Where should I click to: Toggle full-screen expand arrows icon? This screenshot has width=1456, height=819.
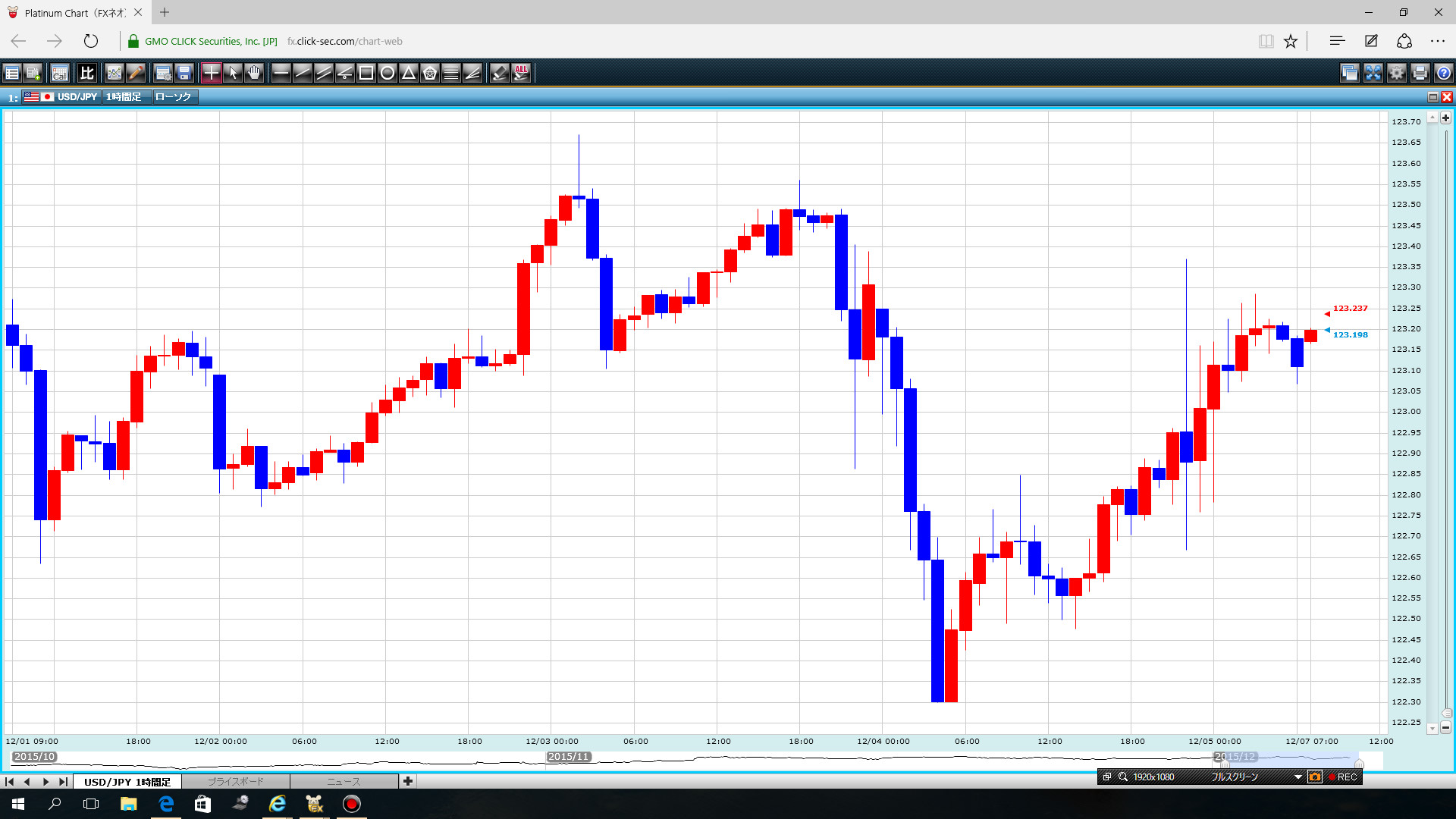tap(1373, 73)
